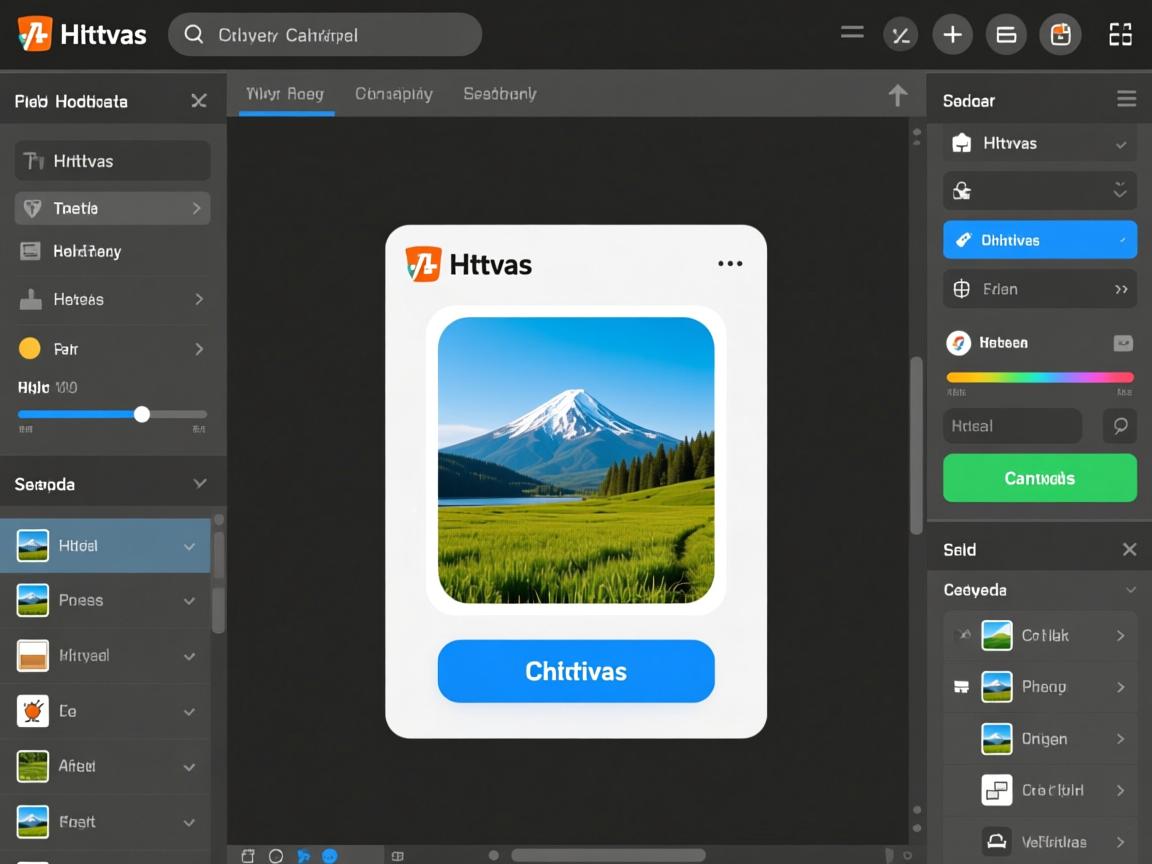Click the plus icon in the top toolbar
The height and width of the screenshot is (864, 1152).
click(952, 33)
